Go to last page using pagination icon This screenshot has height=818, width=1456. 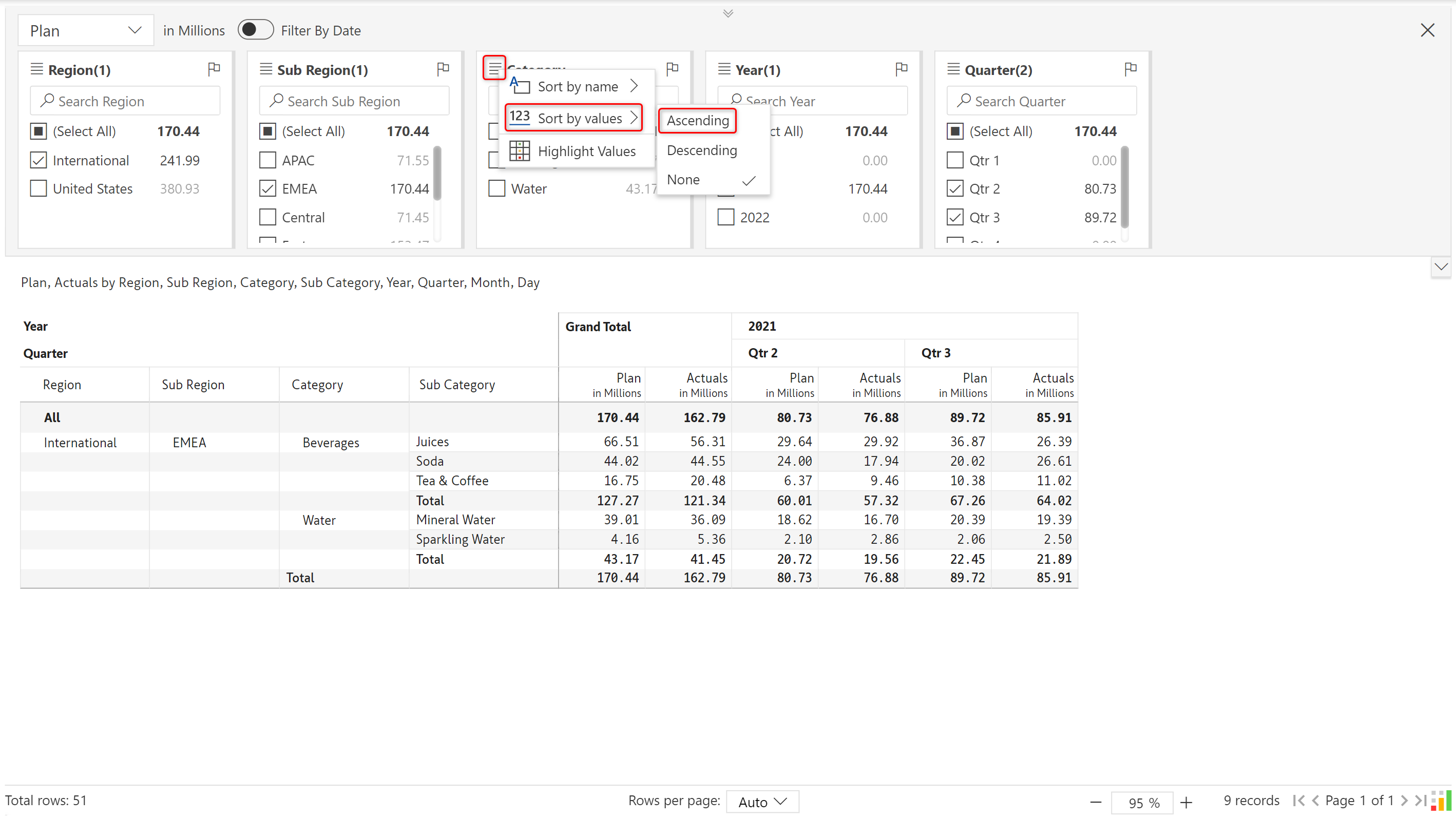coord(1420,801)
